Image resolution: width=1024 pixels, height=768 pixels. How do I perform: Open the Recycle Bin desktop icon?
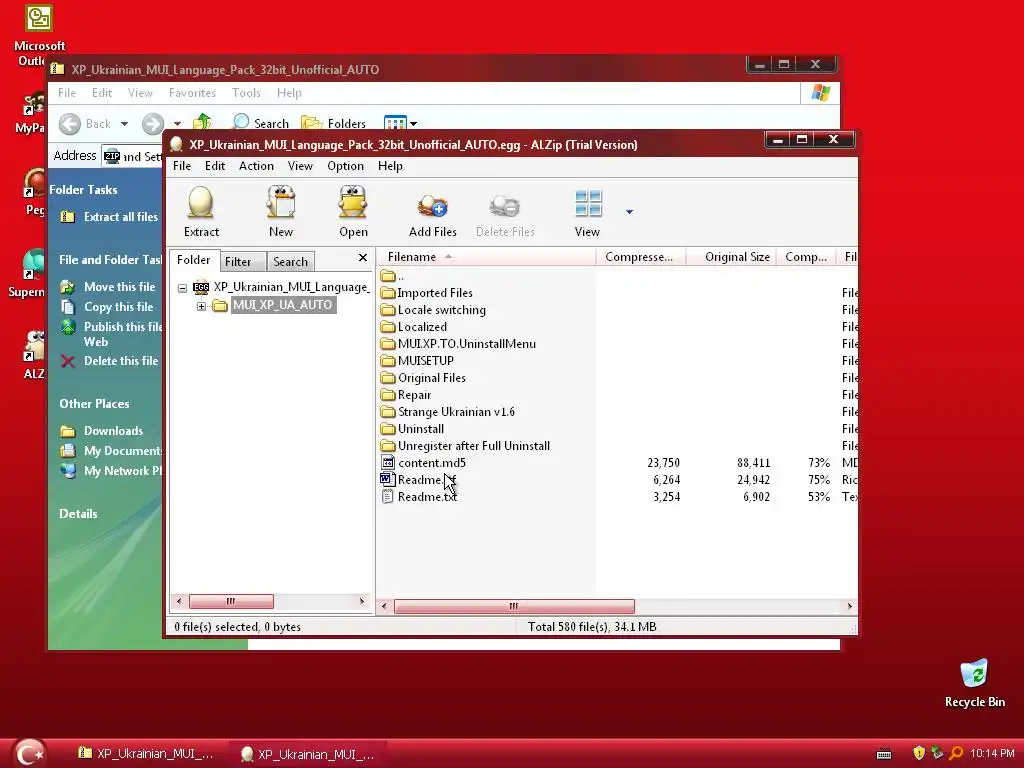pos(974,683)
